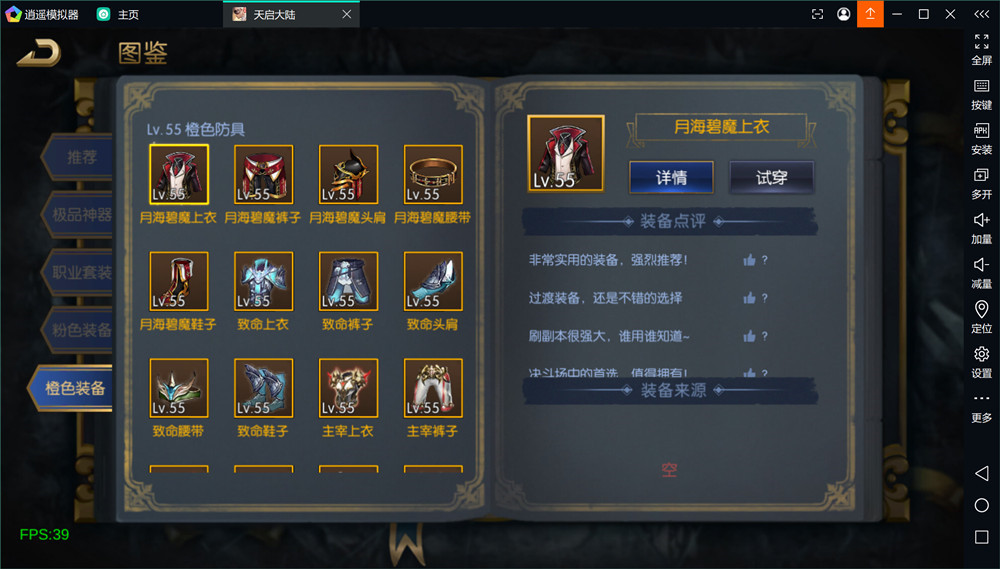
Task: Select the 致命腰带 belt icon
Action: [179, 388]
